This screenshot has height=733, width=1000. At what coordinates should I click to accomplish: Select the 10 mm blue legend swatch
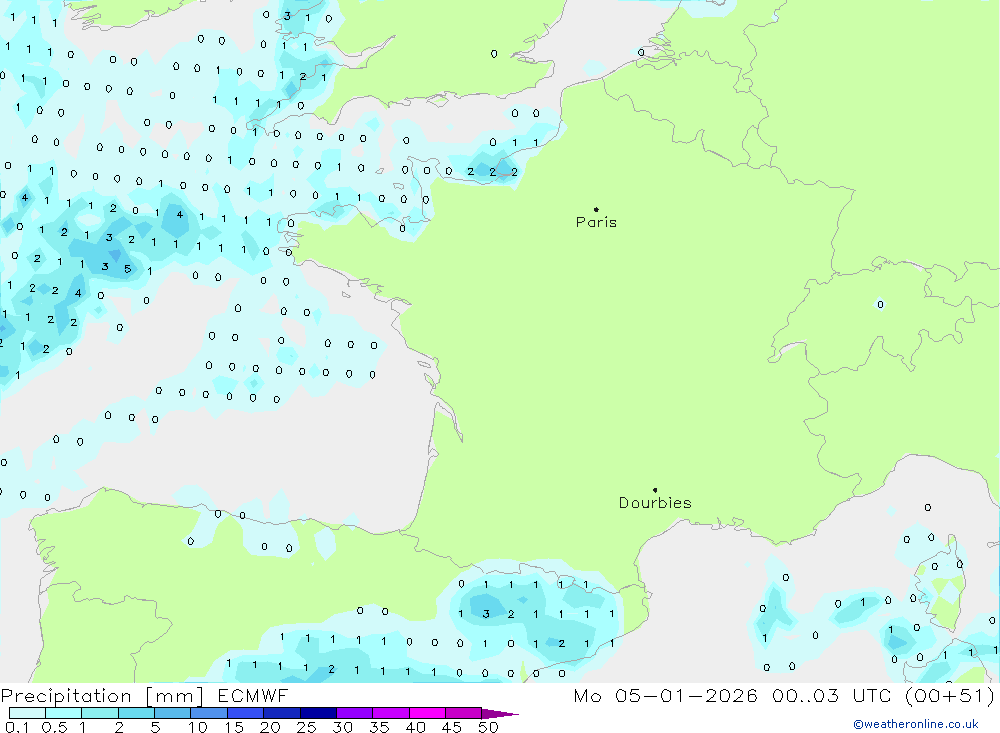pos(209,713)
